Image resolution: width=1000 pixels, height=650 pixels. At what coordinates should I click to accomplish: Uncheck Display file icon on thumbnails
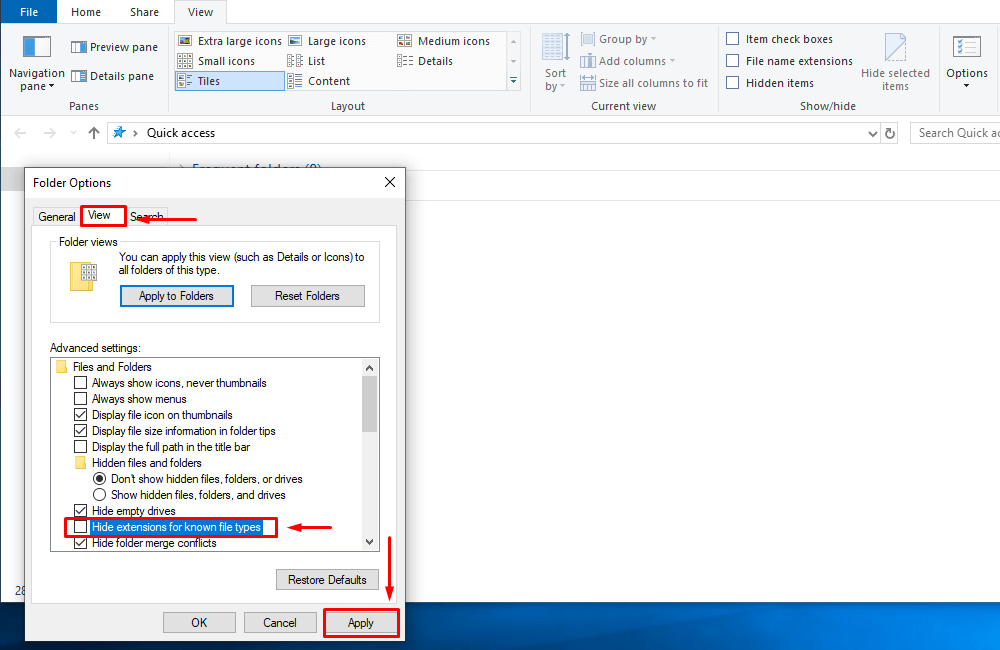(80, 415)
